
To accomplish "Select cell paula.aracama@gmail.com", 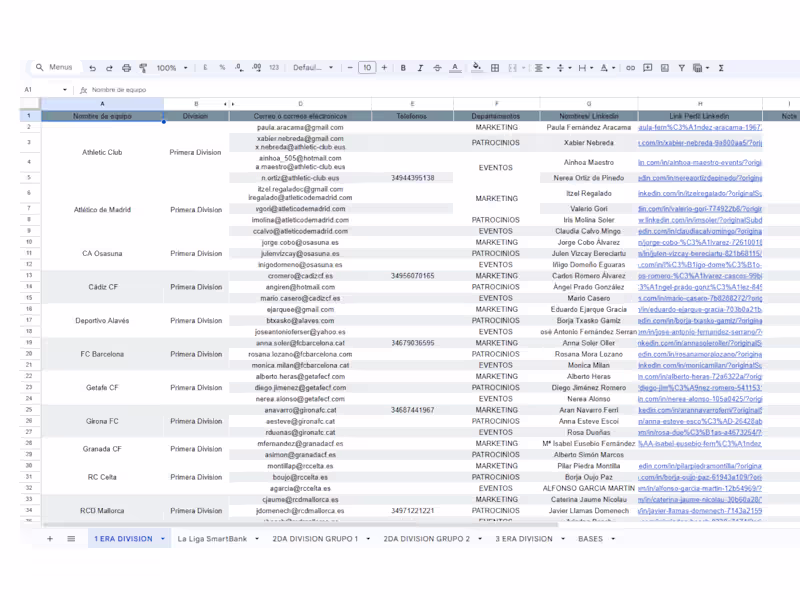I will [x=301, y=128].
